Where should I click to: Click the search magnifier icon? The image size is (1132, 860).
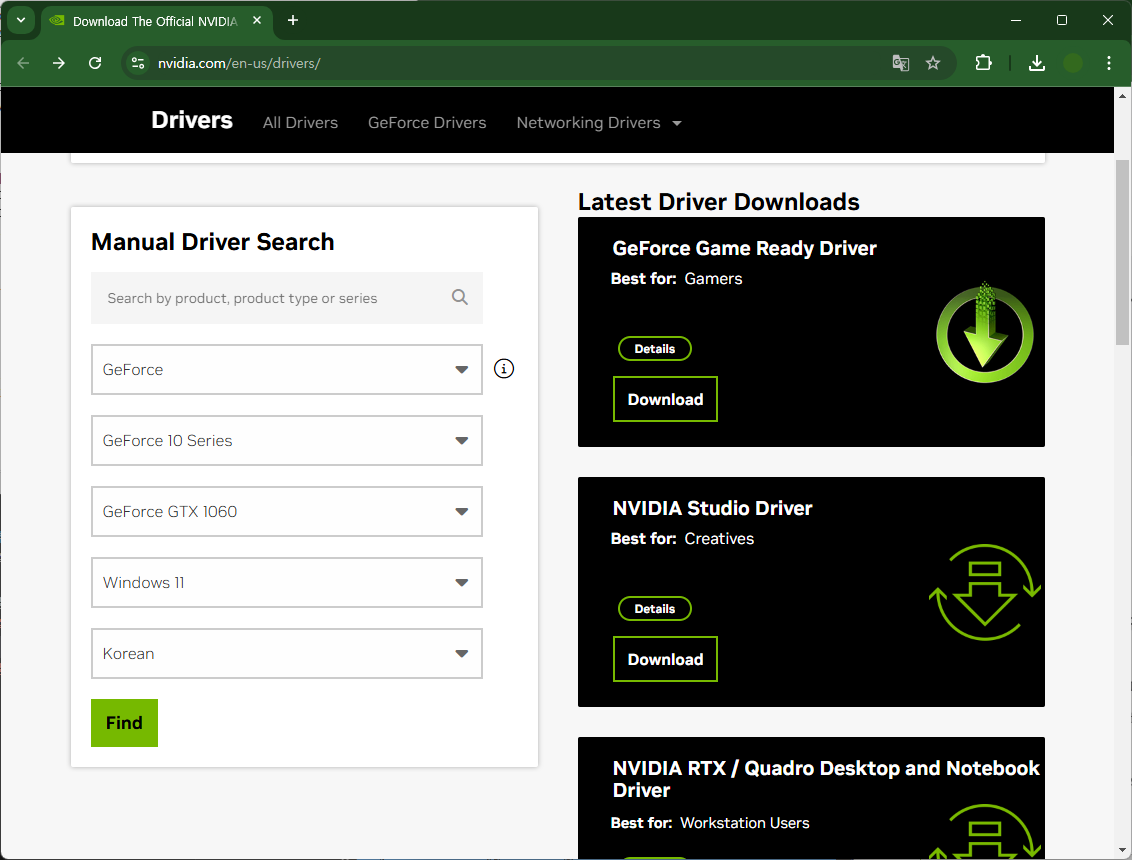click(x=460, y=297)
